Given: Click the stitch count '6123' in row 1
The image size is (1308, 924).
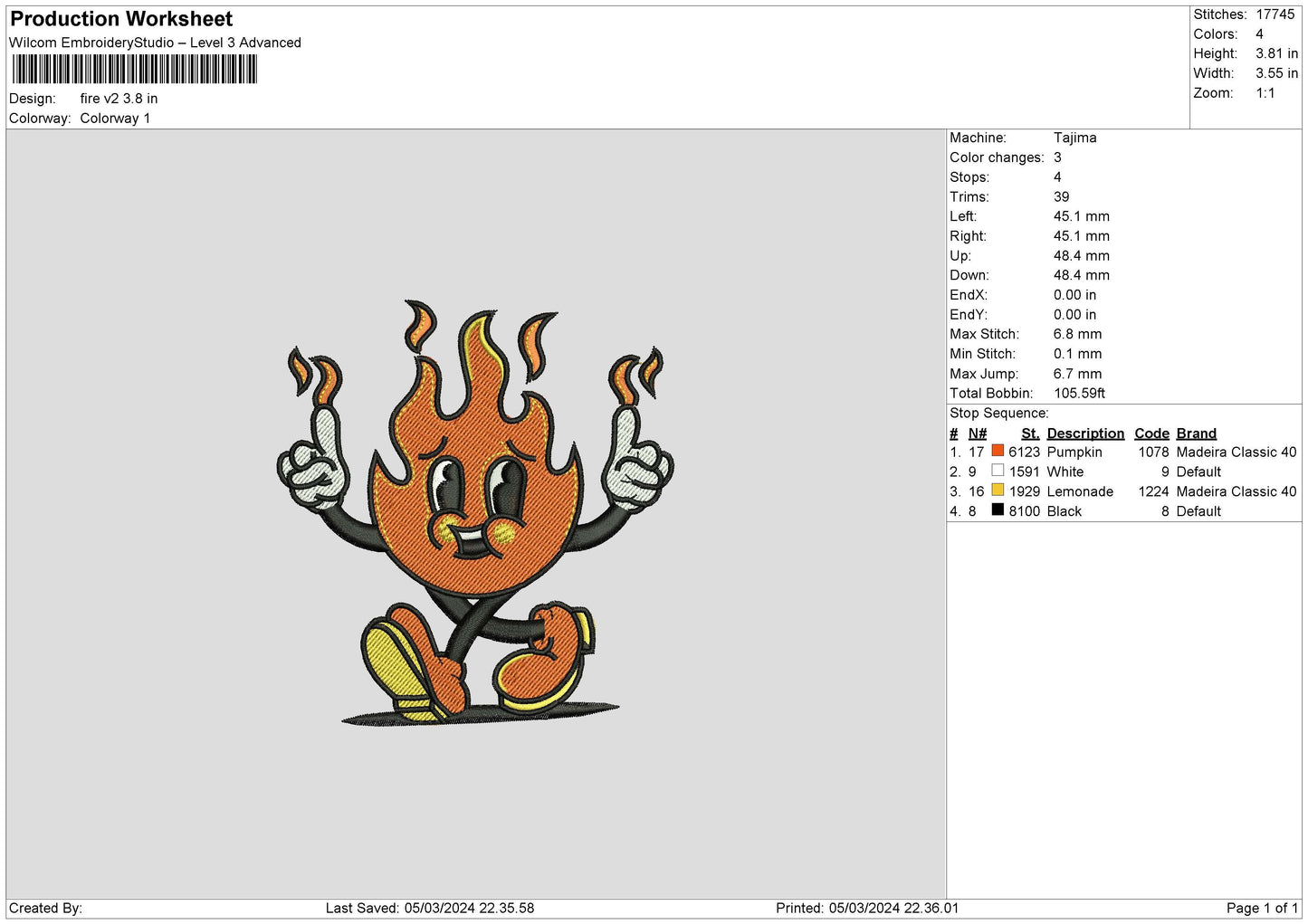Looking at the screenshot, I should pos(1024,452).
